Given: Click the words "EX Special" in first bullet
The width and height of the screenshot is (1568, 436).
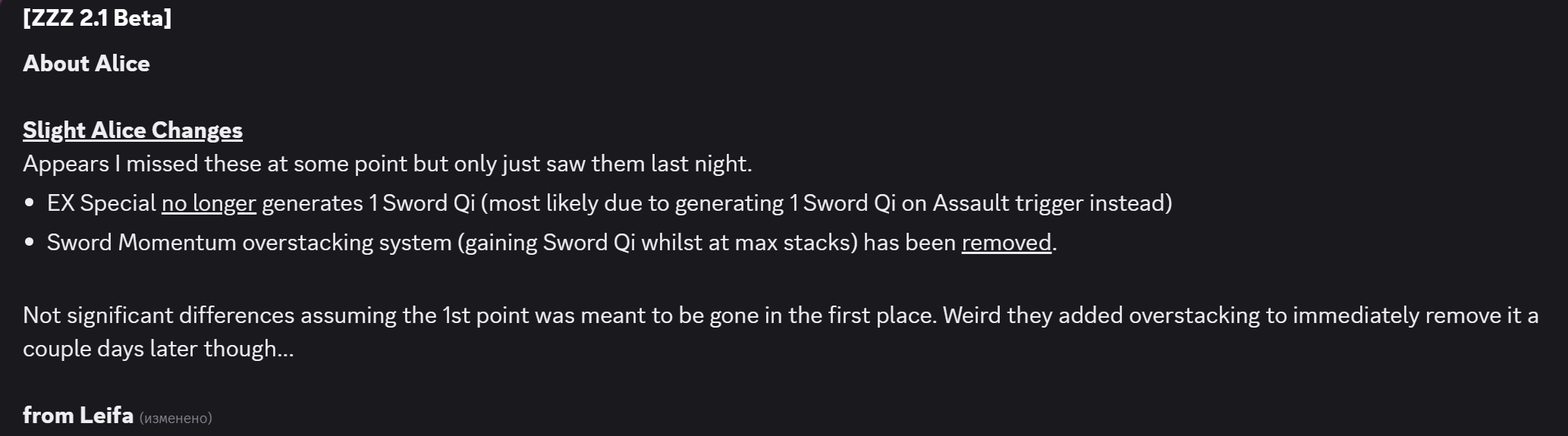Looking at the screenshot, I should (102, 203).
